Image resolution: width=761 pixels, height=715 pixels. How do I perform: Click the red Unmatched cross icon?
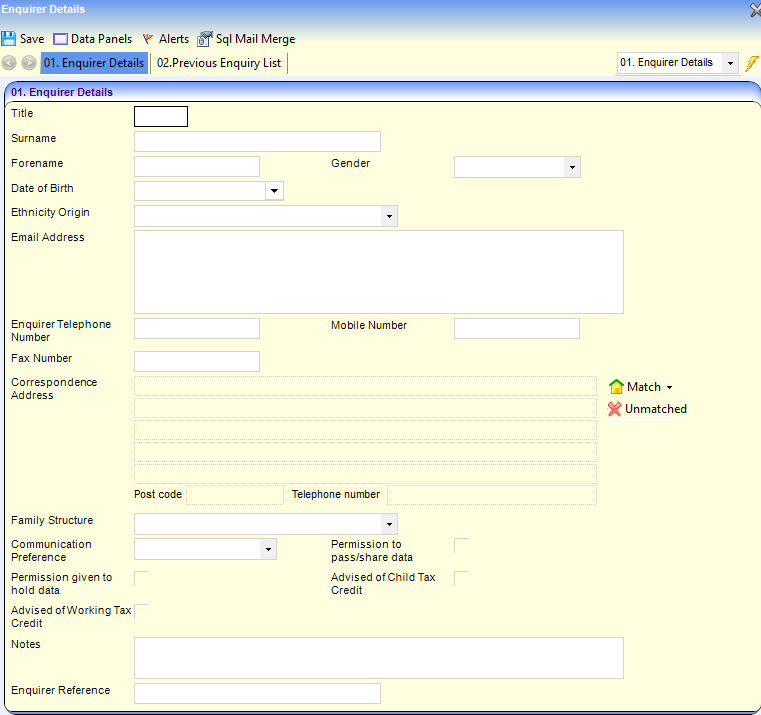point(615,409)
